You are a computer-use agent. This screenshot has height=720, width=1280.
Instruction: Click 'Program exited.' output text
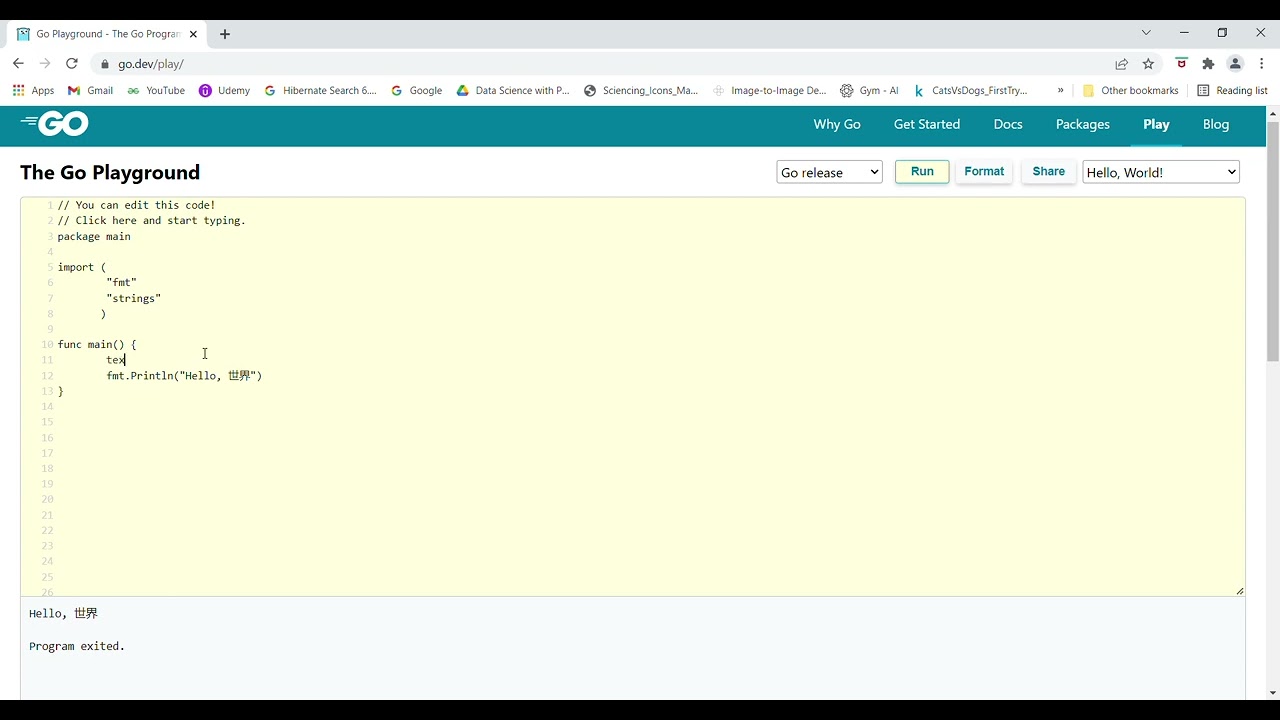pyautogui.click(x=77, y=646)
